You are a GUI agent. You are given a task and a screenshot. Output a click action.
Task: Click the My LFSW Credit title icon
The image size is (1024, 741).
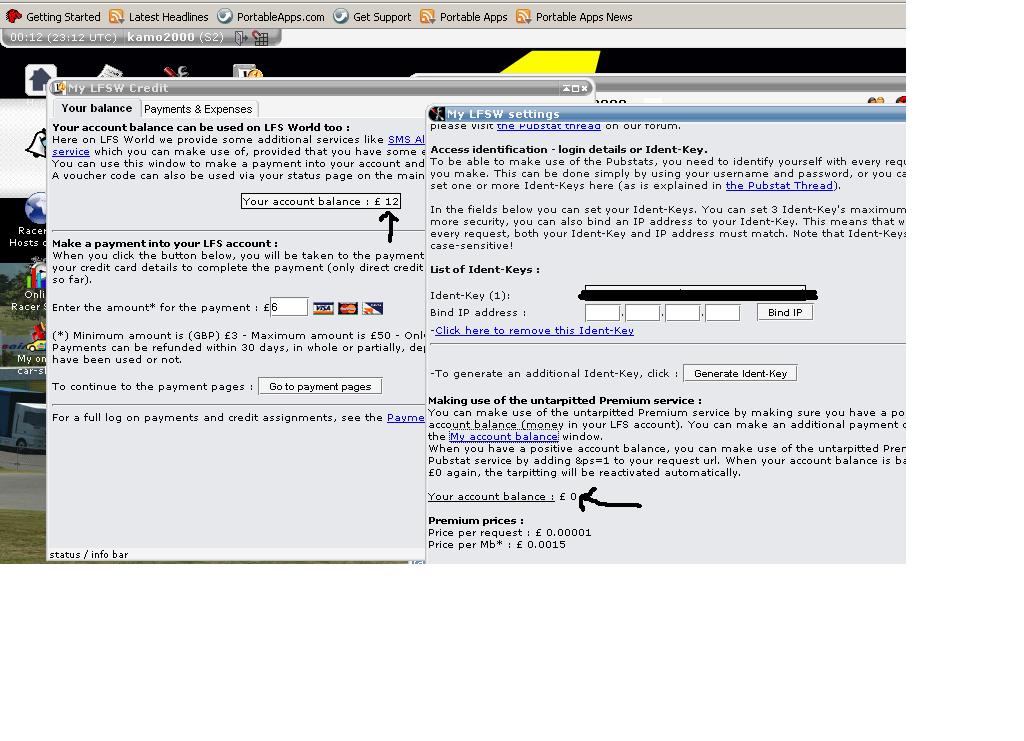tap(59, 87)
